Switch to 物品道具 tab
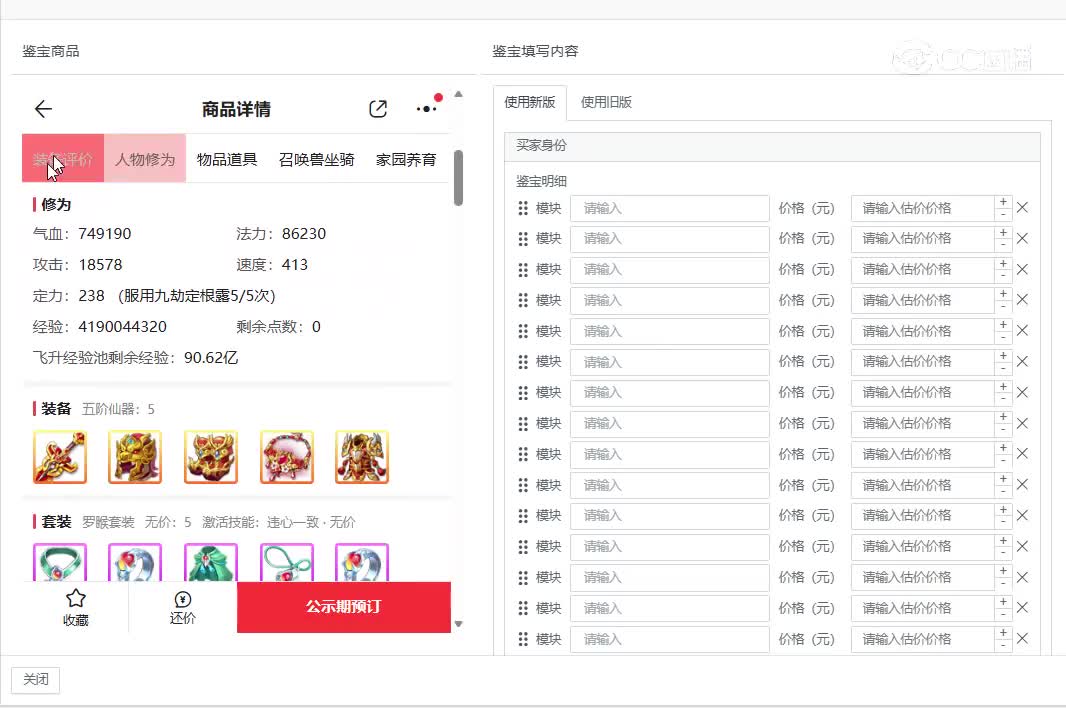The image size is (1066, 708). [x=226, y=159]
